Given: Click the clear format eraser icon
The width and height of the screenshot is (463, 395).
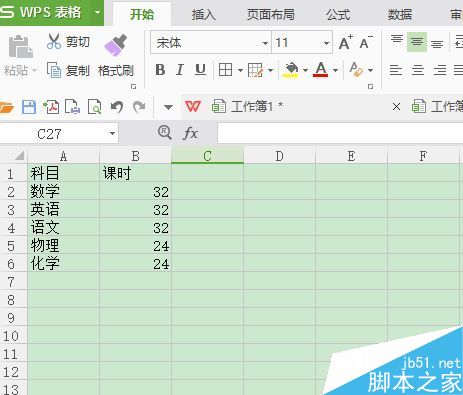Looking at the screenshot, I should coord(356,70).
